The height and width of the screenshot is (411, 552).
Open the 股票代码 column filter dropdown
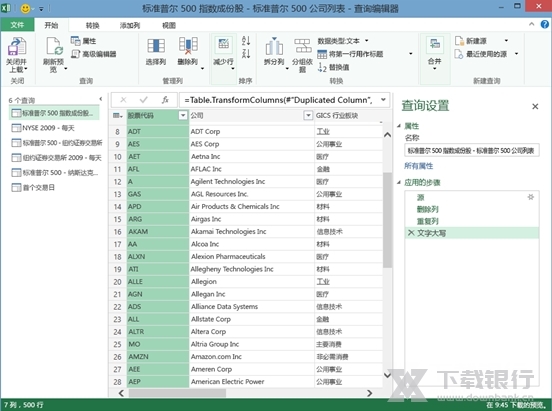click(x=183, y=115)
